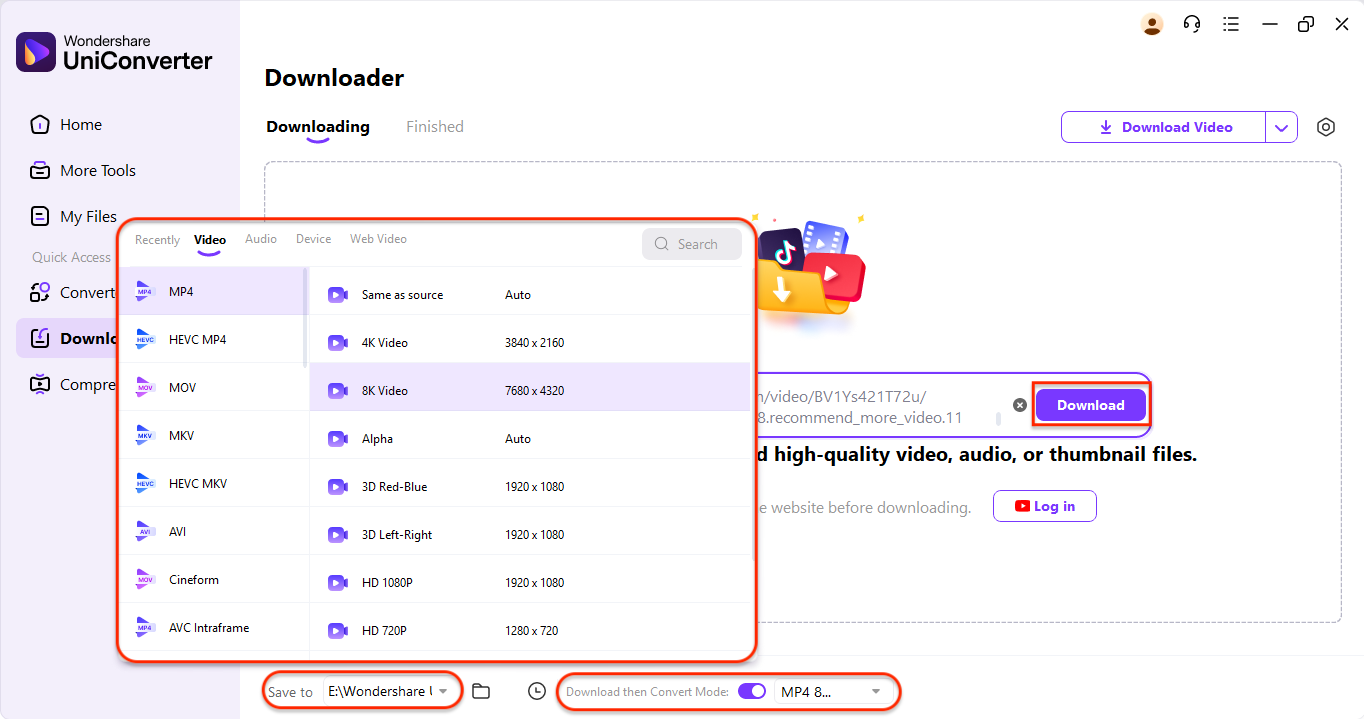Select the 1280 x 720 resolution value
This screenshot has height=719, width=1364.
point(531,631)
